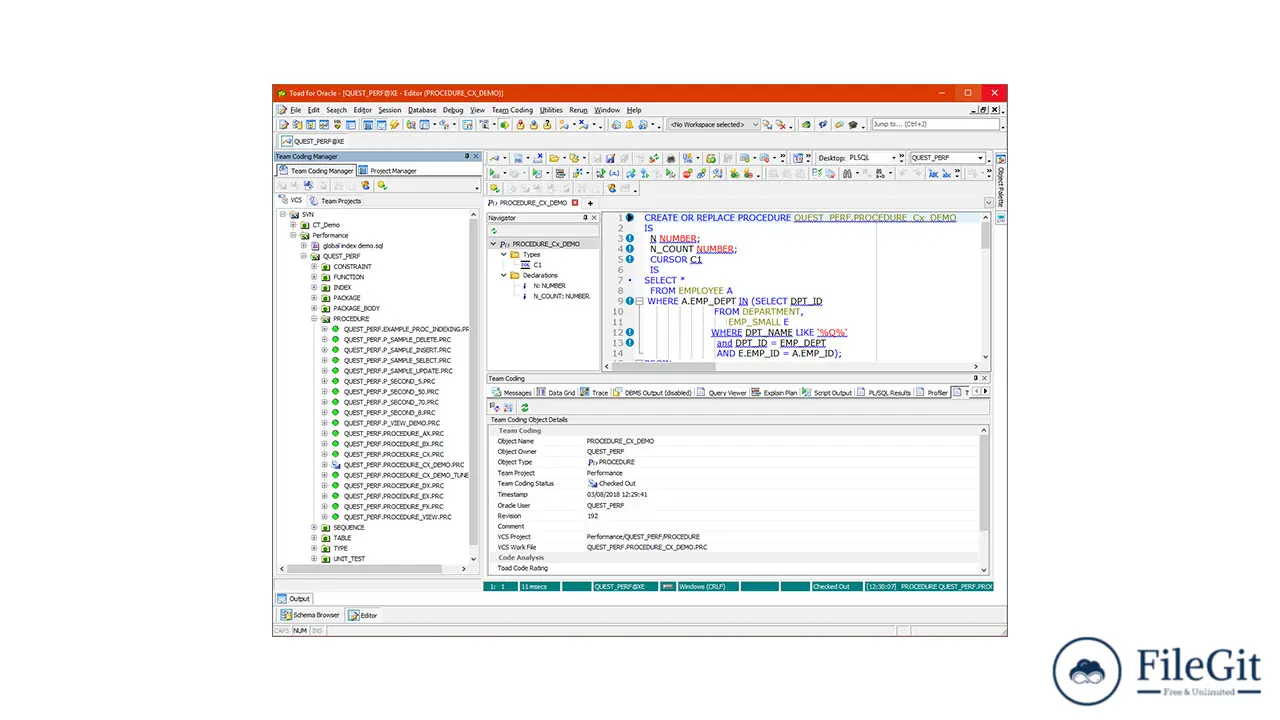Viewport: 1280px width, 720px height.
Task: Expand the SEQUENCE folder node
Action: click(x=314, y=527)
